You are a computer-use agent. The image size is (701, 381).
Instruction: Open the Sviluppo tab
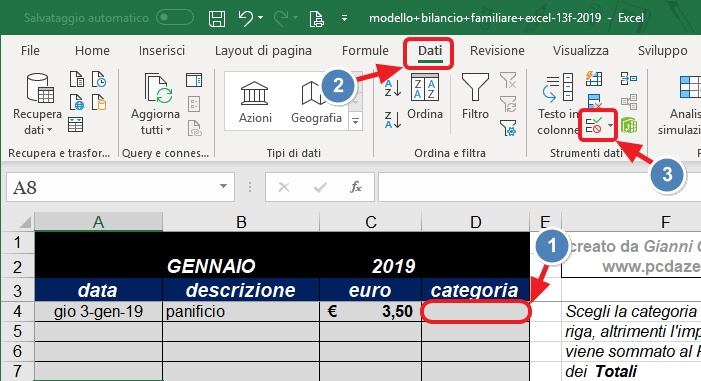point(663,51)
